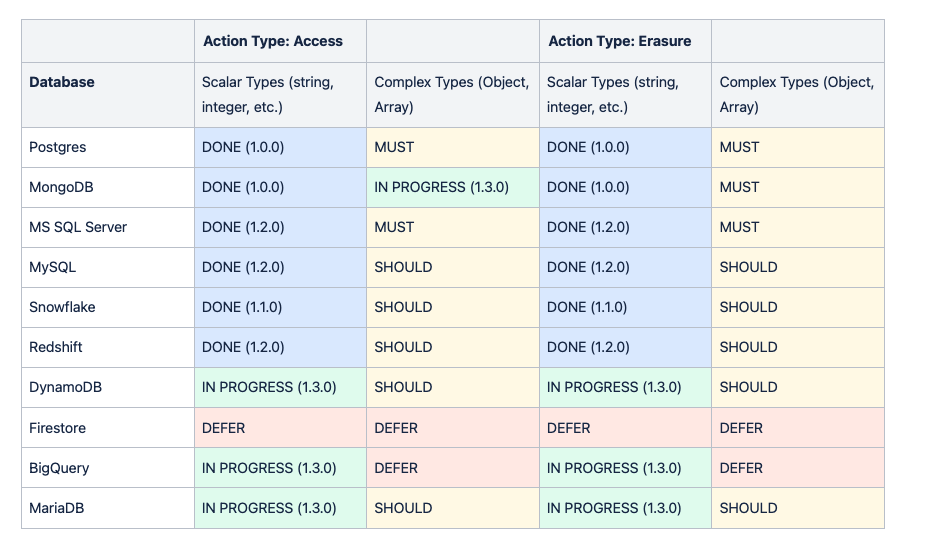This screenshot has width=927, height=545.
Task: Click Postgres Access complex MUST cell
Action: coord(453,147)
